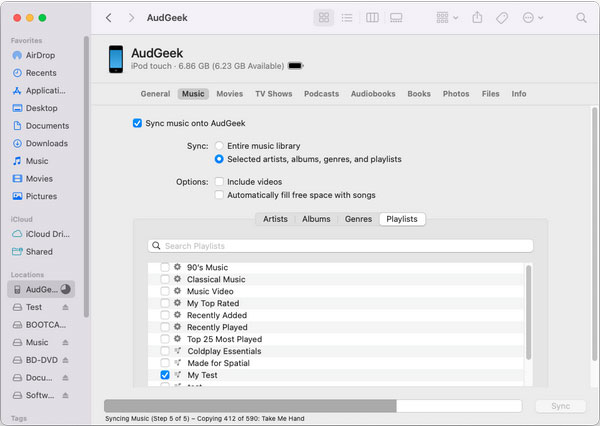This screenshot has height=426, width=600.
Task: Check the Coldplay Essentials playlist
Action: 165,351
